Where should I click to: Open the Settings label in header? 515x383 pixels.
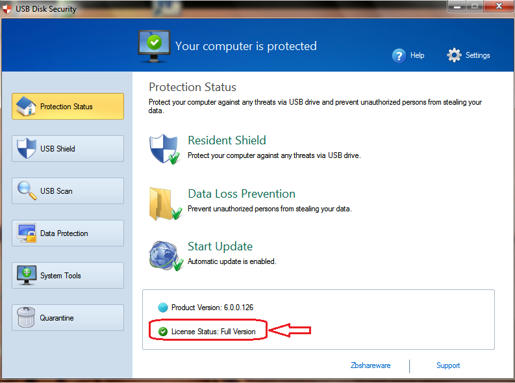coord(478,55)
